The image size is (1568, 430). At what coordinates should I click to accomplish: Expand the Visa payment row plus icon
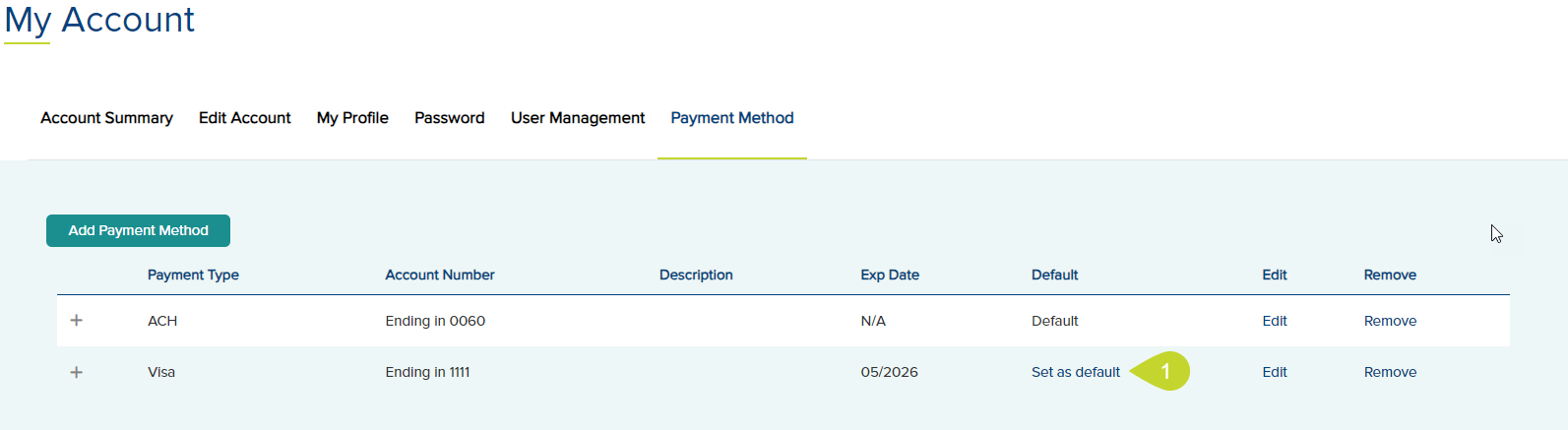77,372
